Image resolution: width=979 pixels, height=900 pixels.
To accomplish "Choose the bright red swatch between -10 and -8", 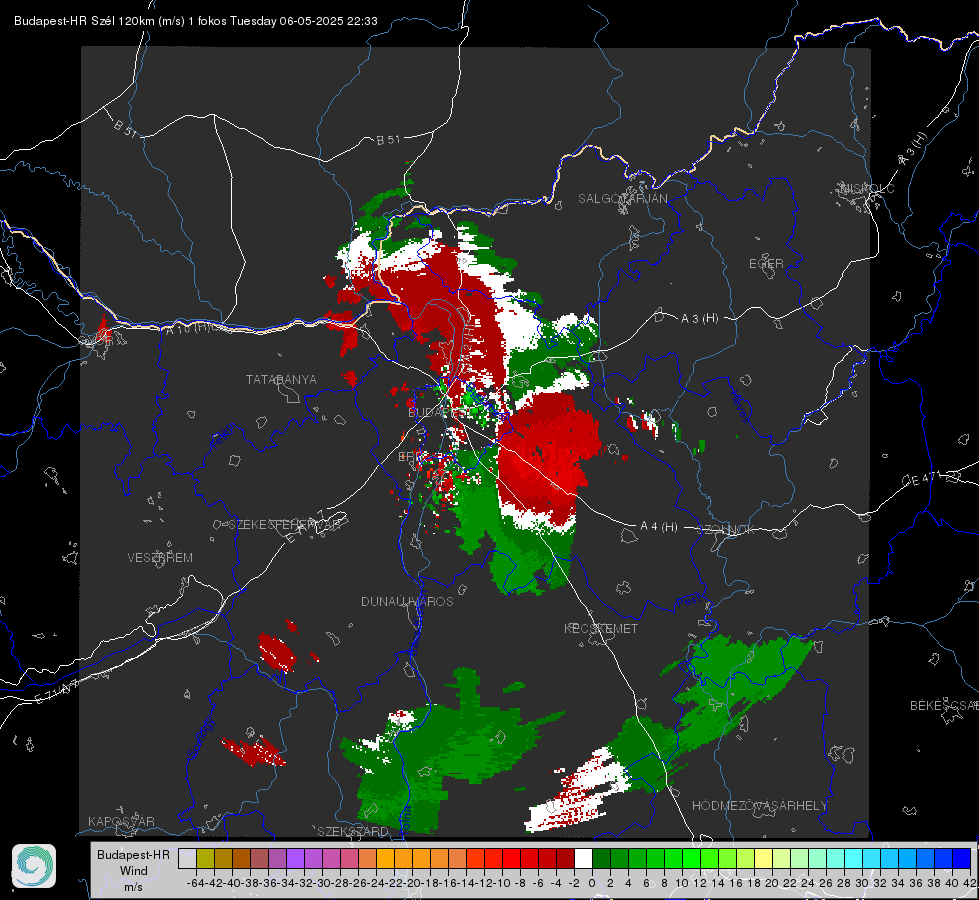I will coord(511,859).
